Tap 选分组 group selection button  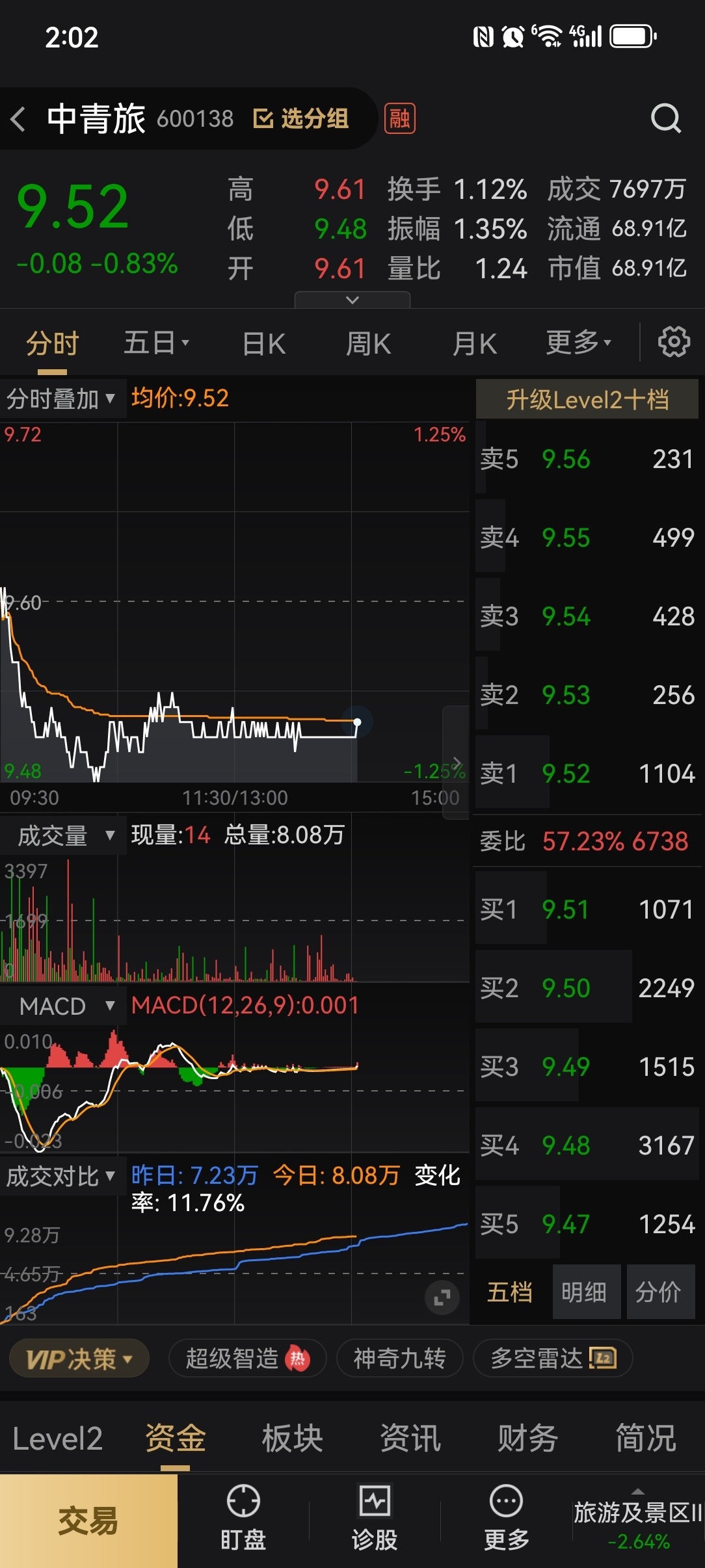tap(300, 118)
